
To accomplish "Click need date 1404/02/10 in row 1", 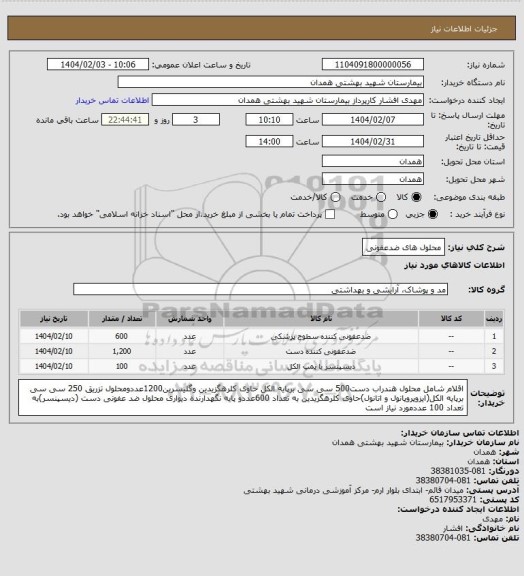I will tap(54, 336).
